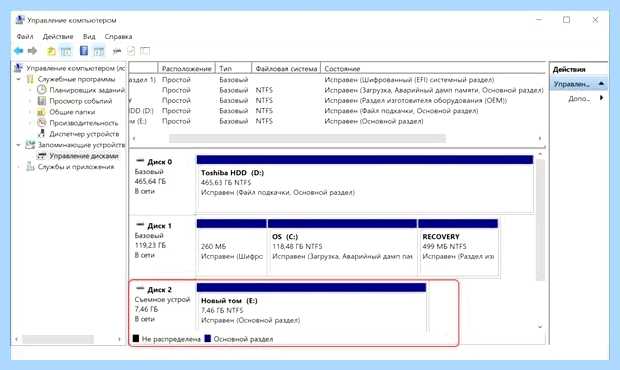
Task: Open the Справка menu
Action: (118, 36)
